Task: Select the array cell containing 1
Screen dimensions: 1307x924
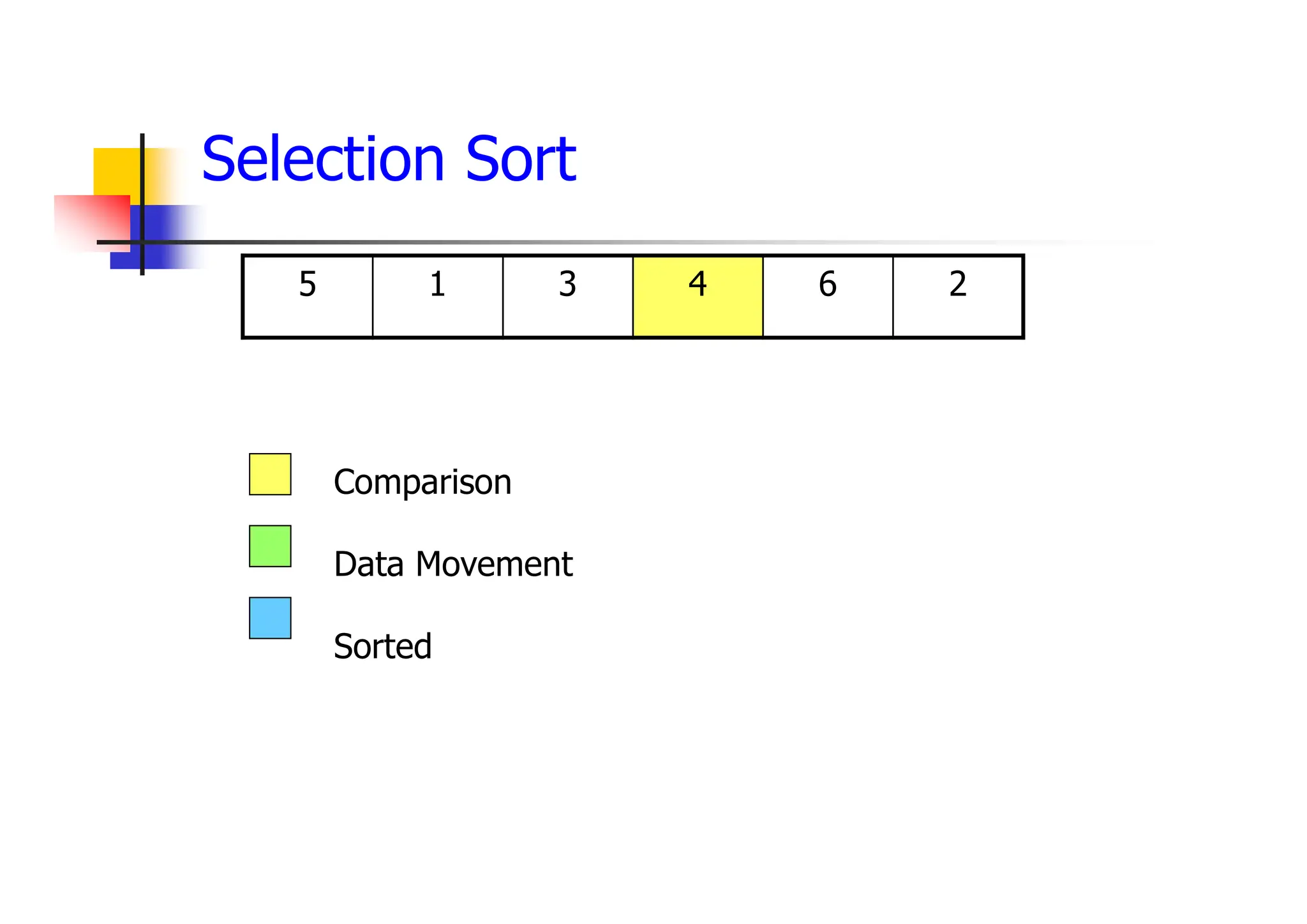Action: click(438, 297)
